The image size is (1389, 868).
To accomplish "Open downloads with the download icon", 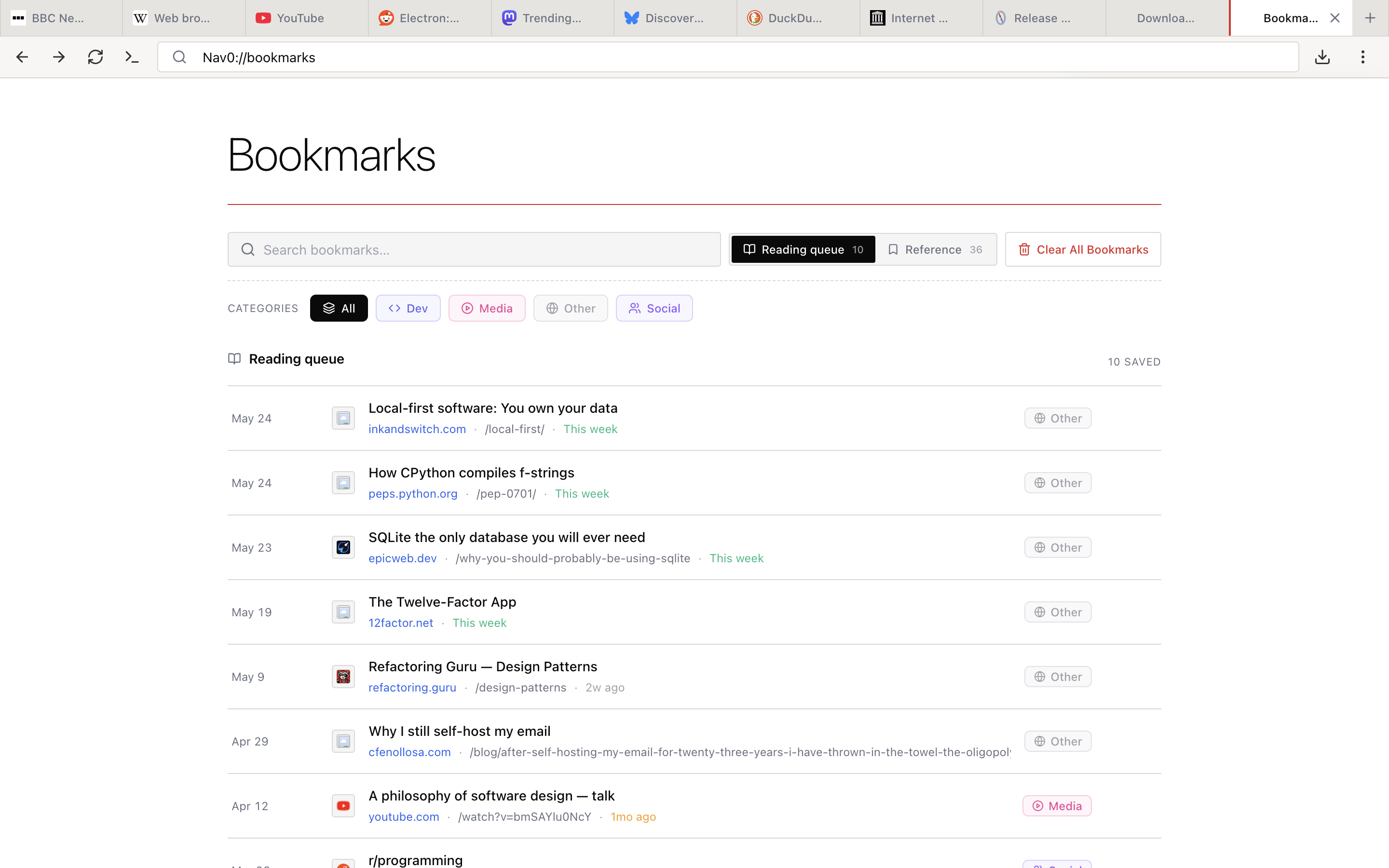I will [x=1322, y=57].
